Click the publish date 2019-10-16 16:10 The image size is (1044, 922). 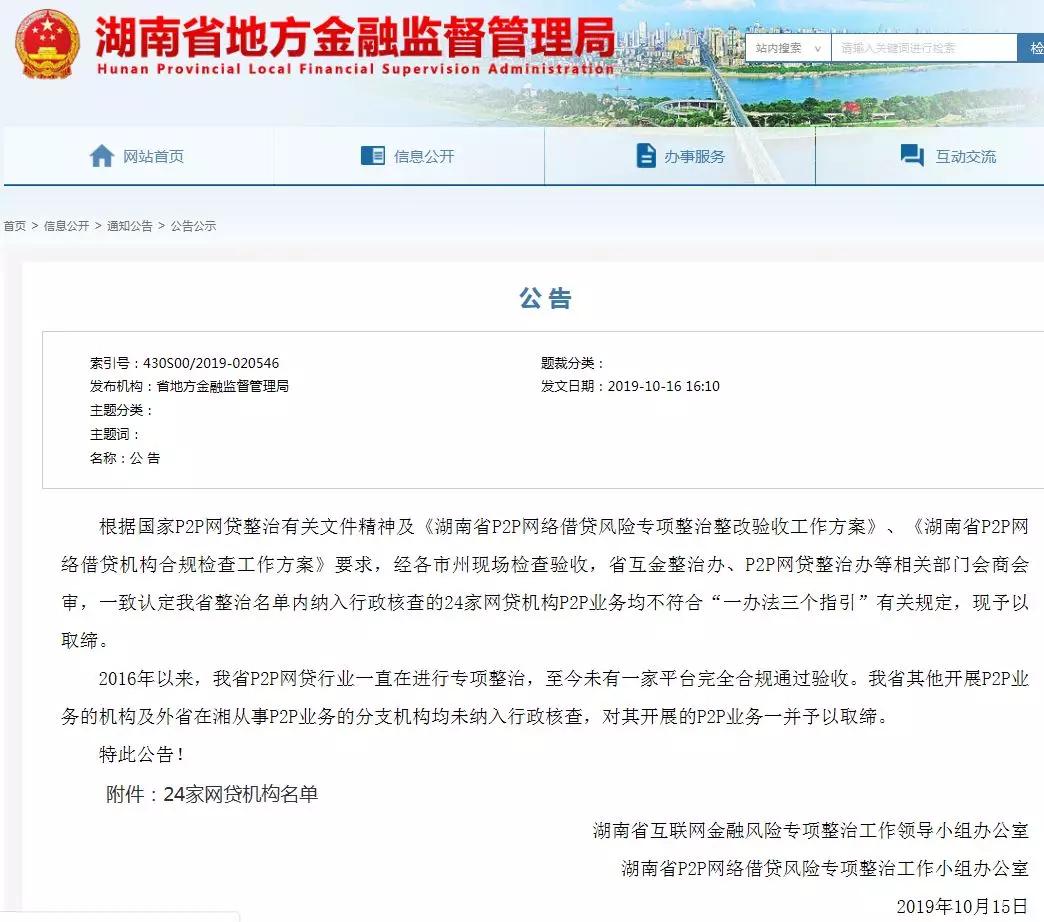pyautogui.click(x=664, y=386)
